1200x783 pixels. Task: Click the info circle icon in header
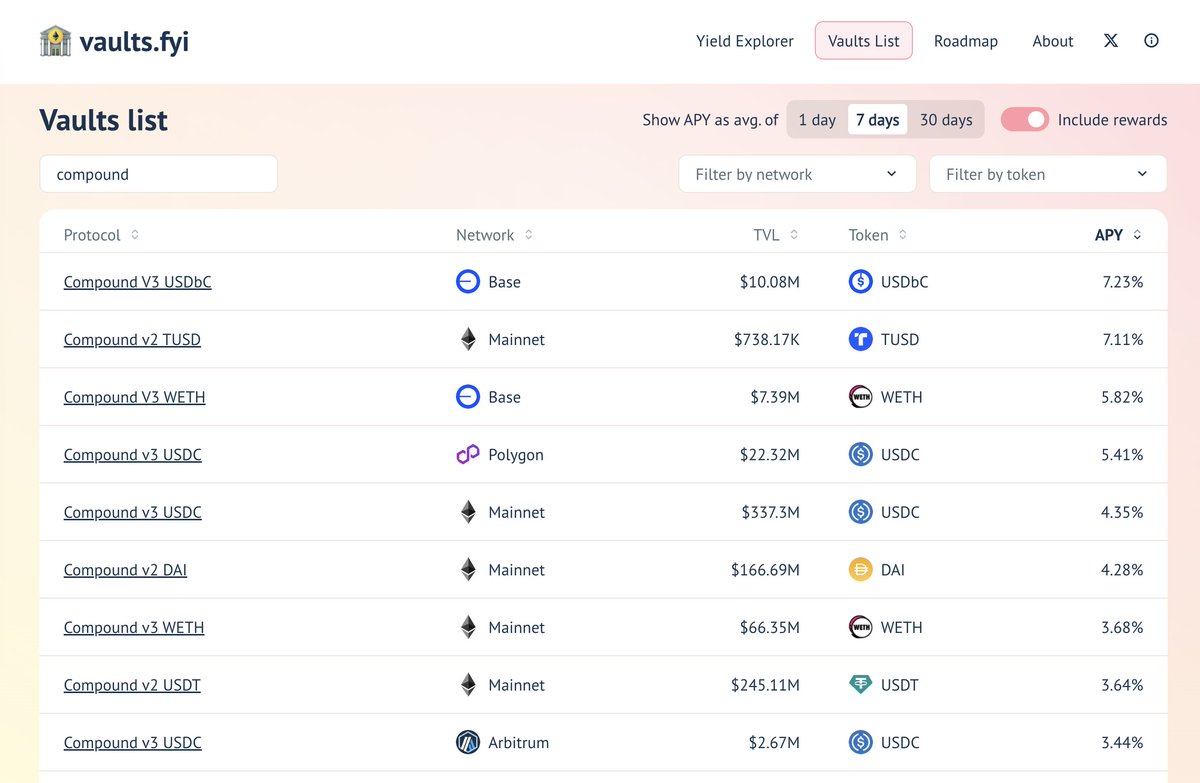[x=1151, y=41]
